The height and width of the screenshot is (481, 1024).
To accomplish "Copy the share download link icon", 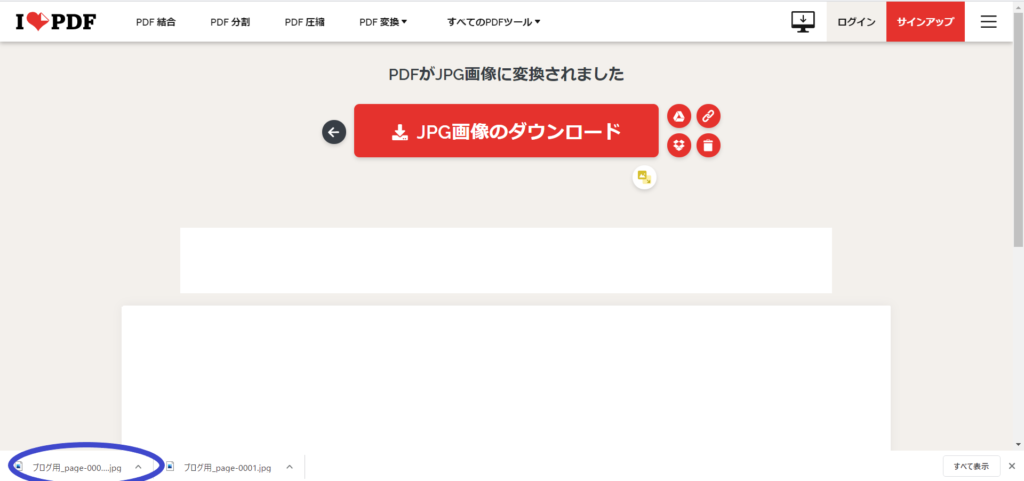I will (709, 117).
